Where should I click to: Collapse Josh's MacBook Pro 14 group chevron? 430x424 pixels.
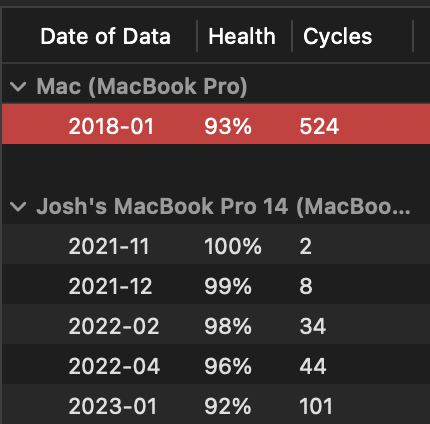coord(18,206)
